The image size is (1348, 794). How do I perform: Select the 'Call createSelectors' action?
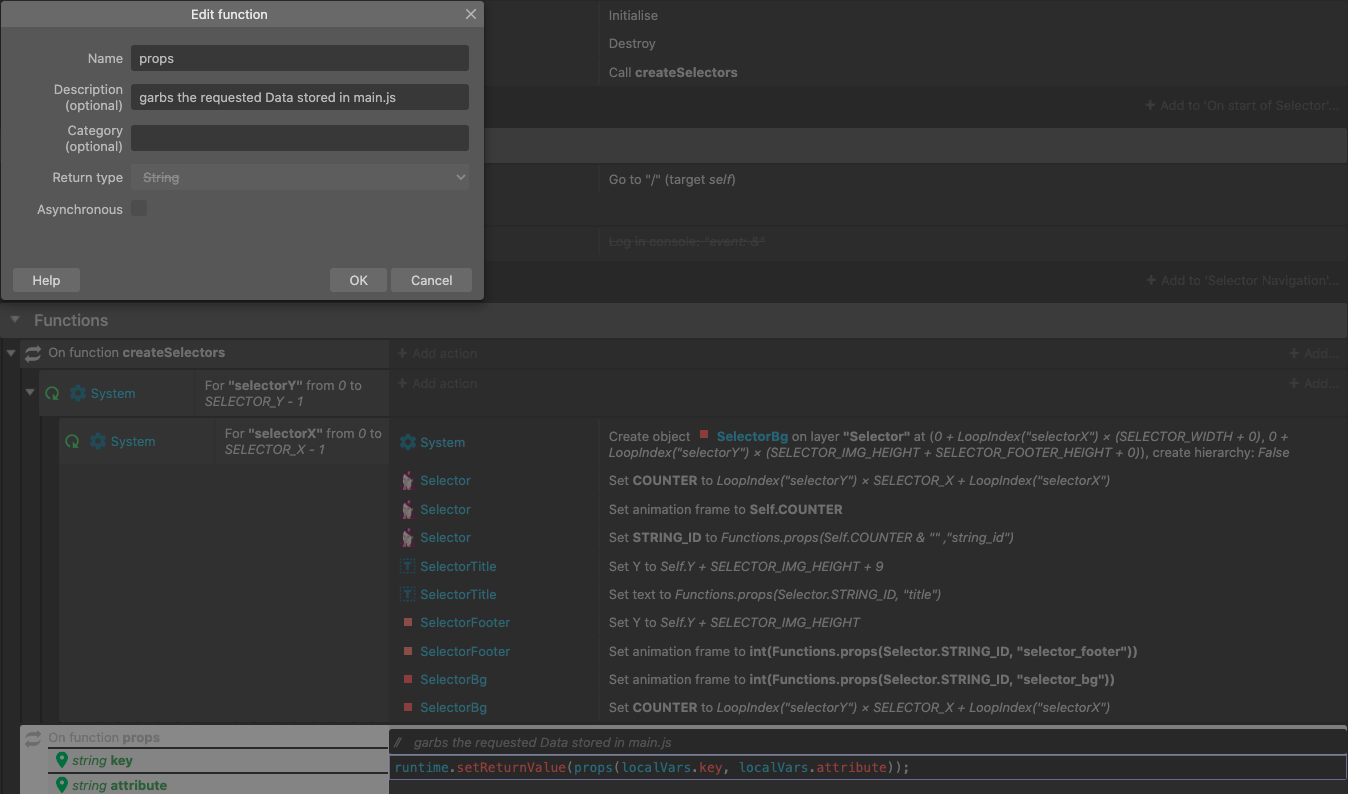[673, 72]
